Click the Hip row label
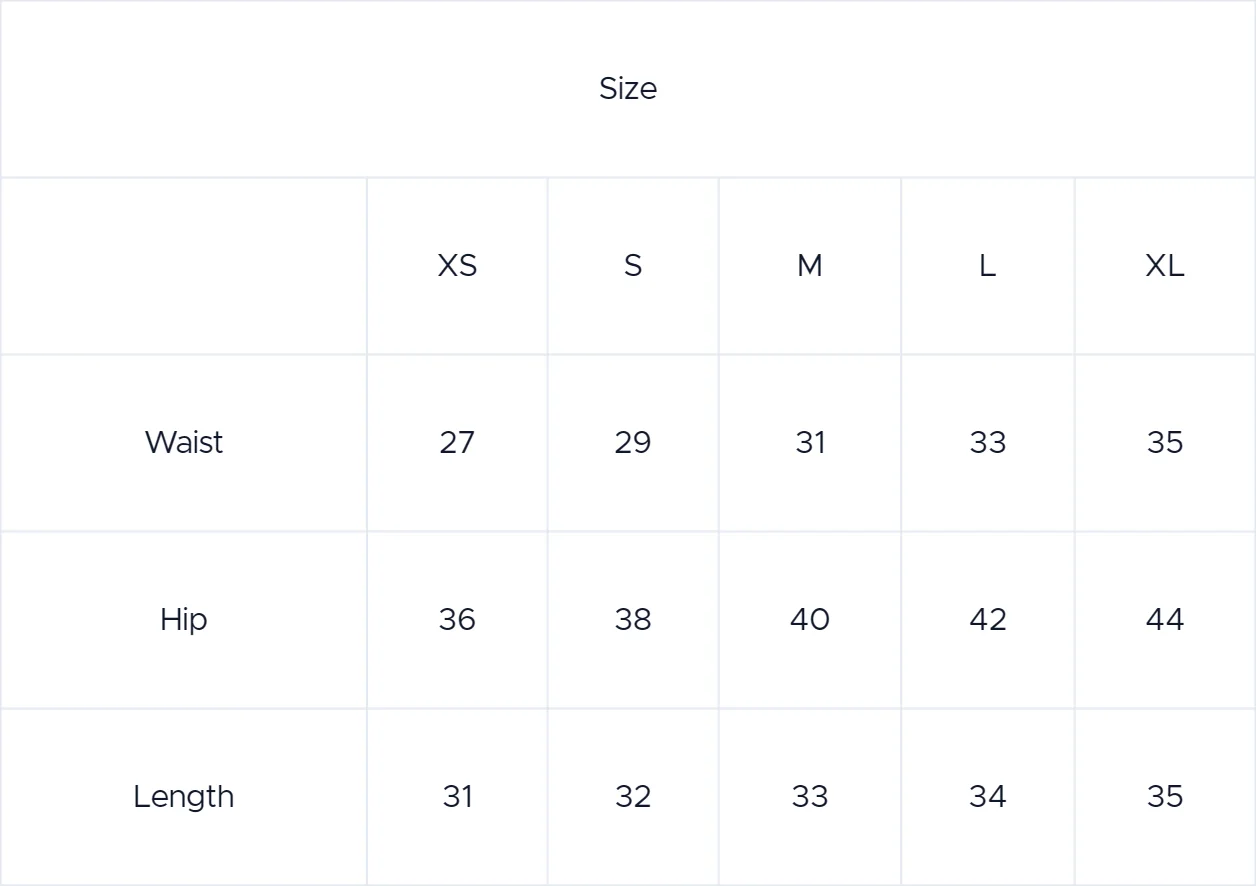Image resolution: width=1256 pixels, height=886 pixels. [x=184, y=620]
